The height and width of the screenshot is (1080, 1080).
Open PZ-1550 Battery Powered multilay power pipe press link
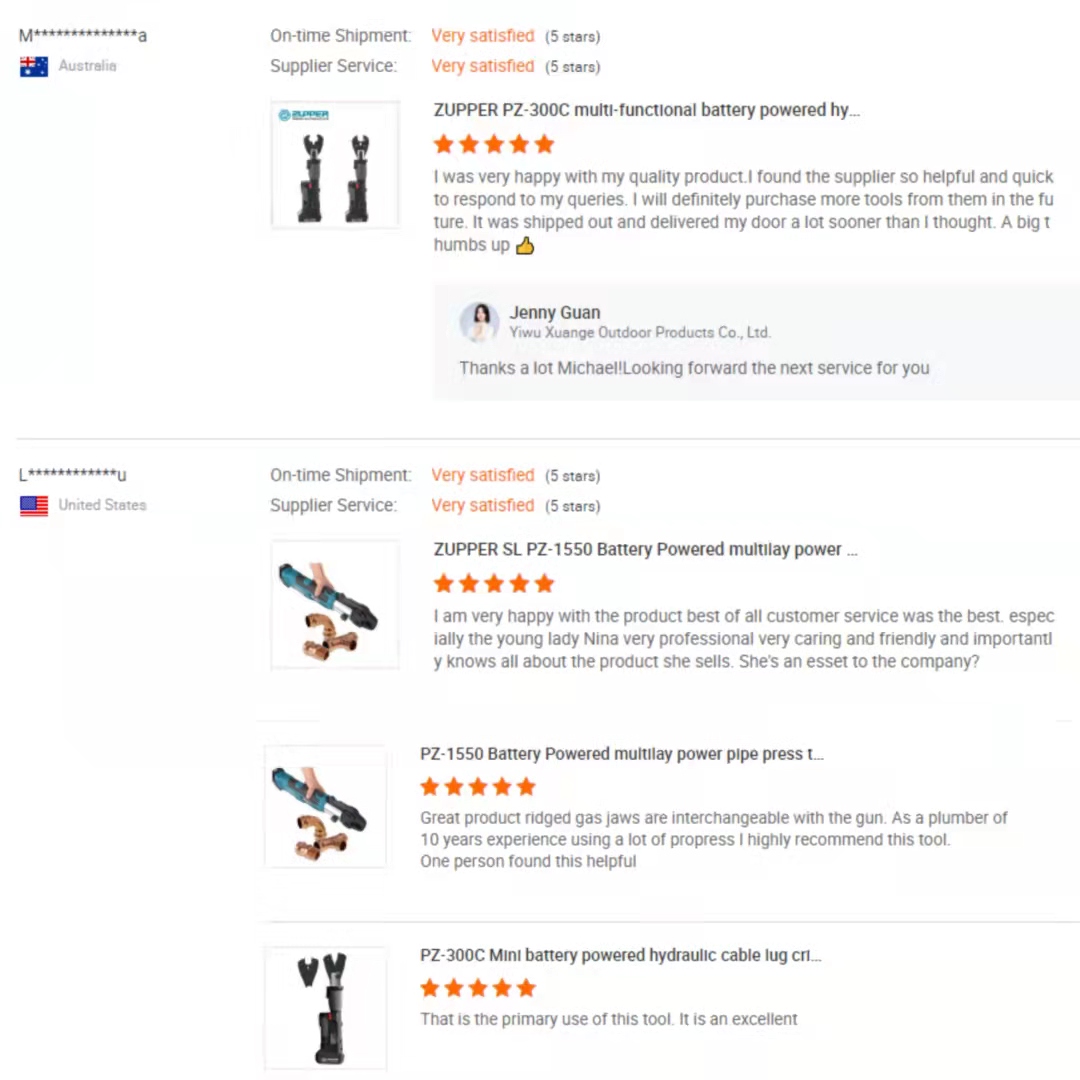(x=622, y=754)
